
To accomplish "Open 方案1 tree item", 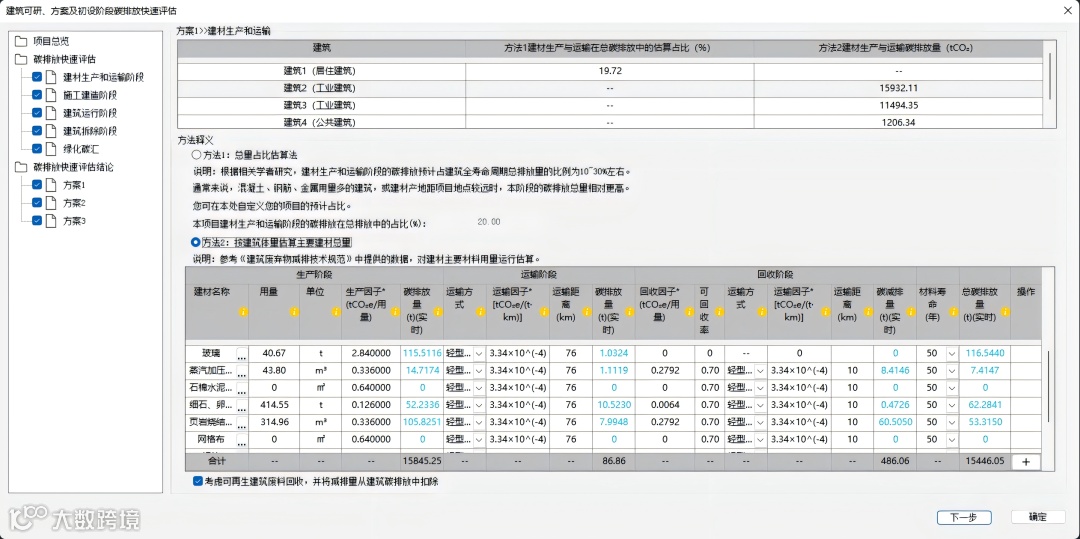I will click(x=74, y=185).
